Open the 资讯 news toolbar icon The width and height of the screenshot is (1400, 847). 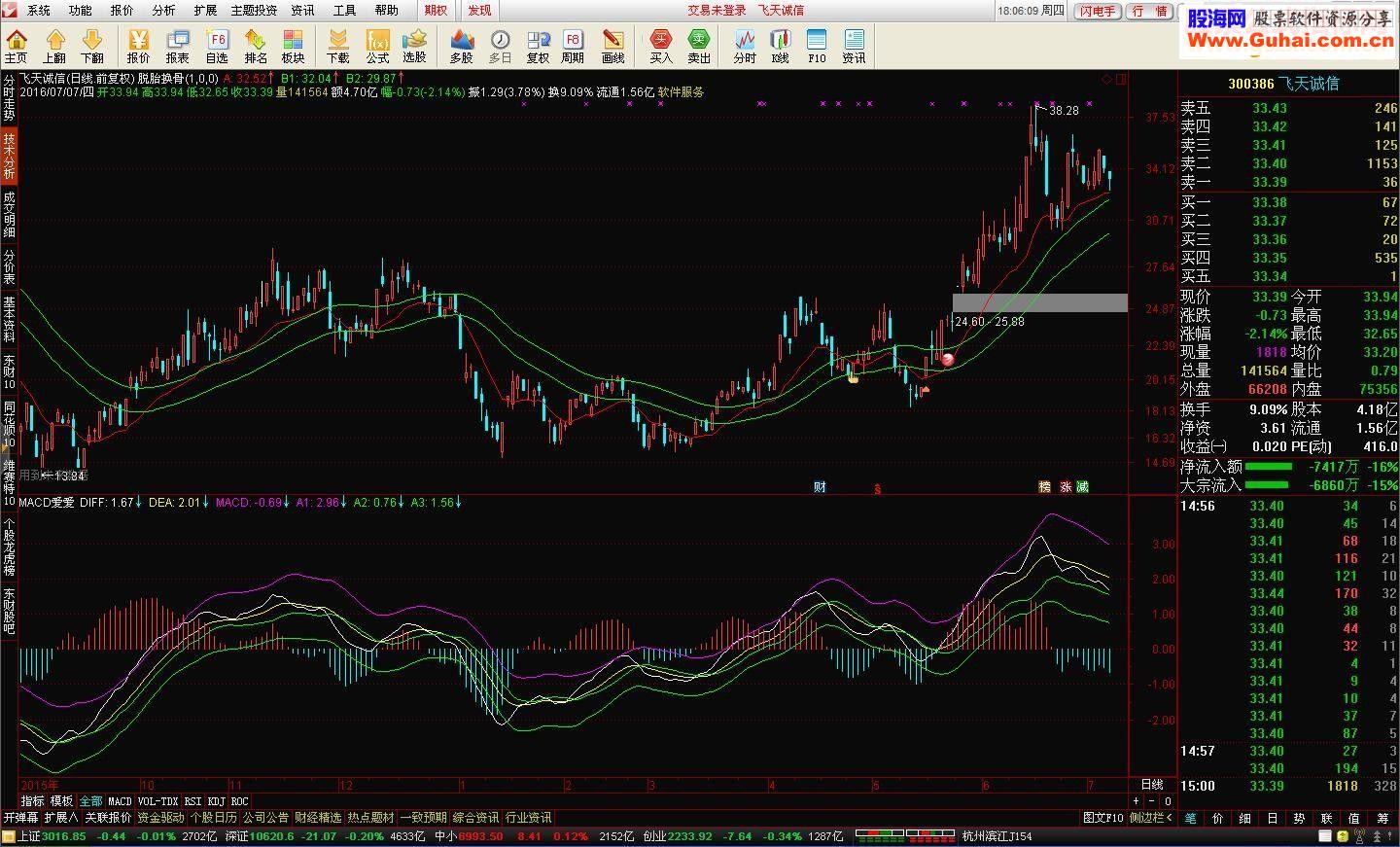854,46
